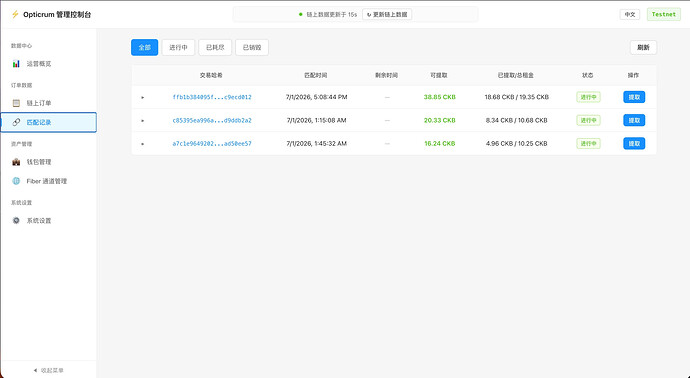Click the 资产管理 section label
This screenshot has width=690, height=378.
click(22, 144)
